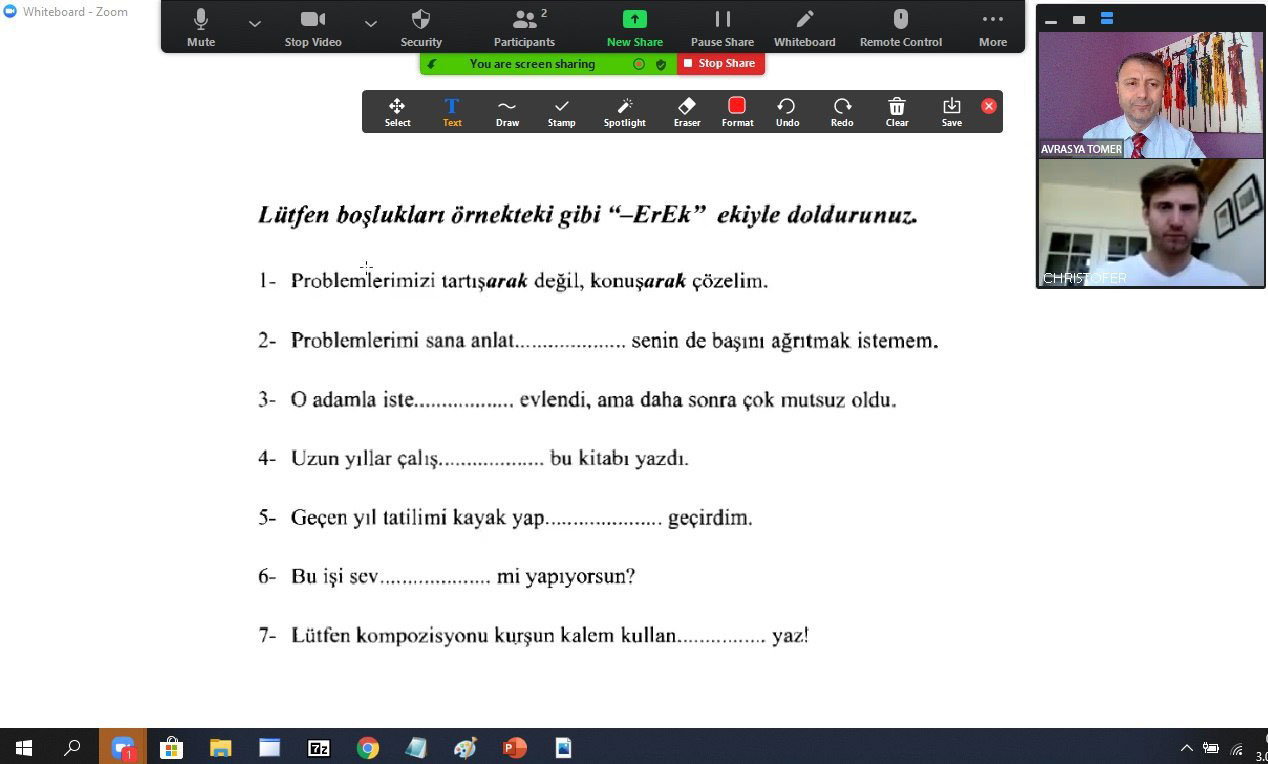Viewport: 1268px width, 764px height.
Task: Close the annotation toolbar with red X
Action: [988, 105]
